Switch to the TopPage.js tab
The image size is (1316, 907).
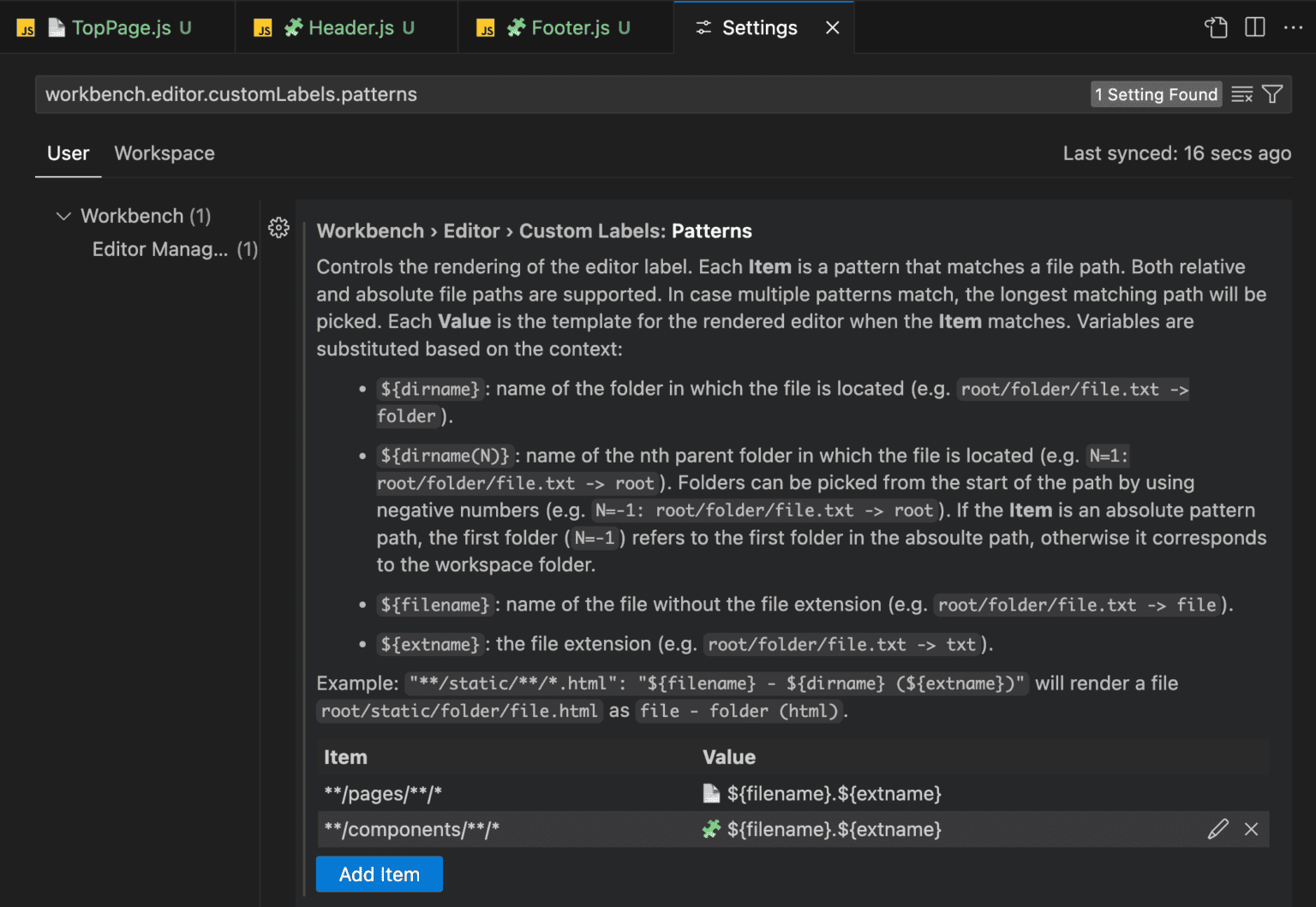121,28
